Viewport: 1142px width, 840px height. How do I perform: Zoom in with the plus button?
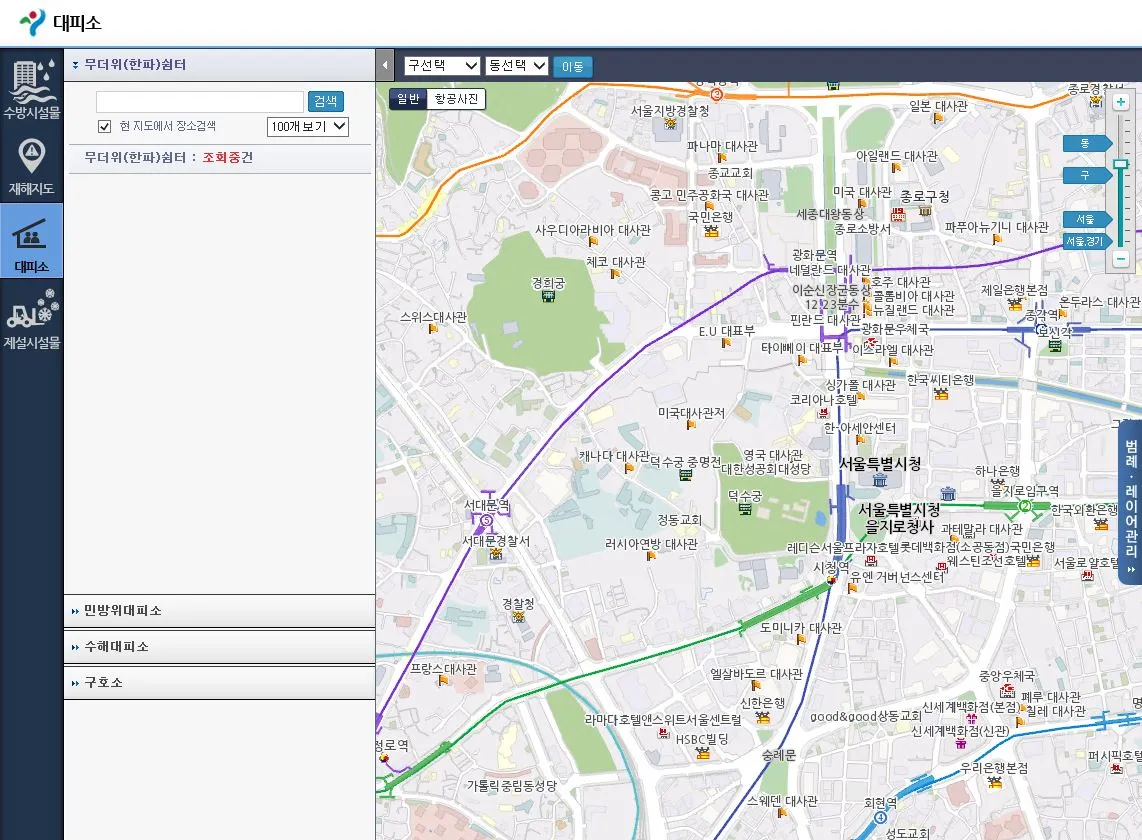(1120, 102)
